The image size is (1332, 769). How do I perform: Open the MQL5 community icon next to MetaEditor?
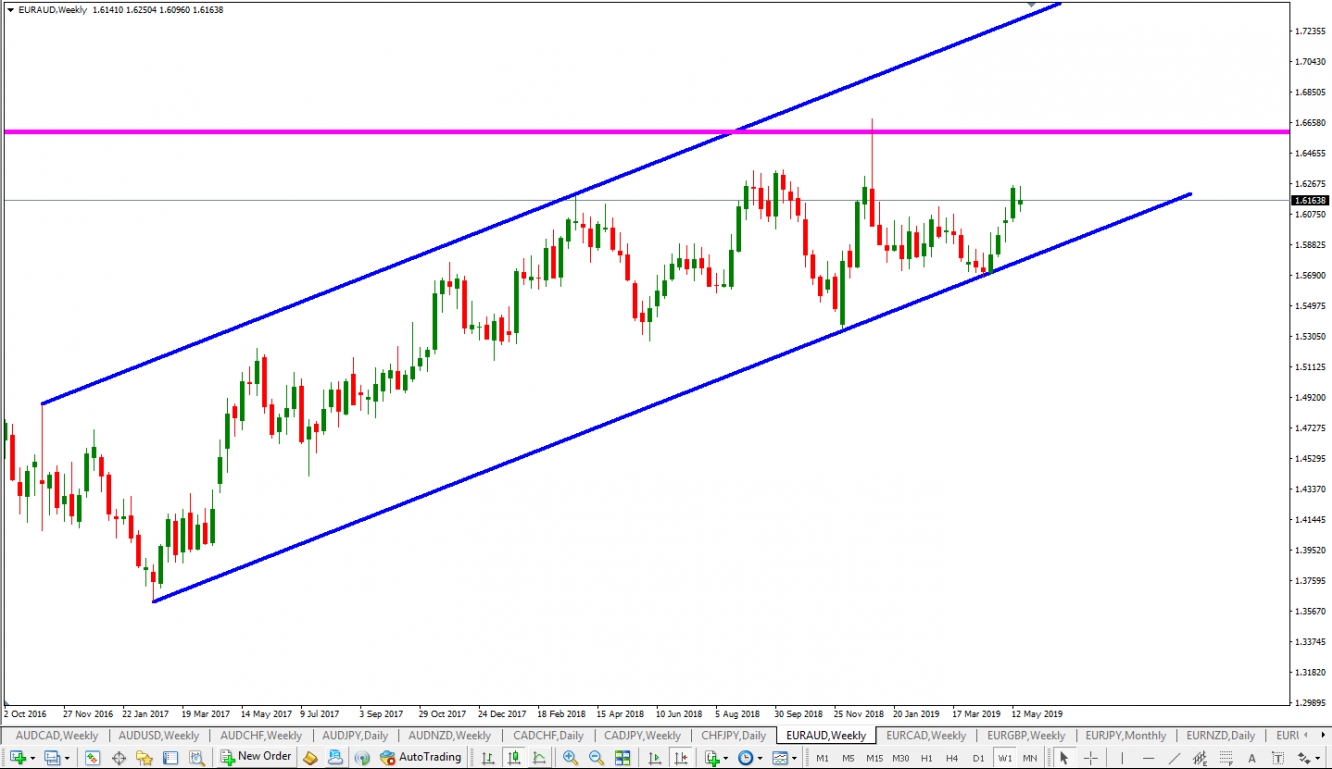point(335,757)
